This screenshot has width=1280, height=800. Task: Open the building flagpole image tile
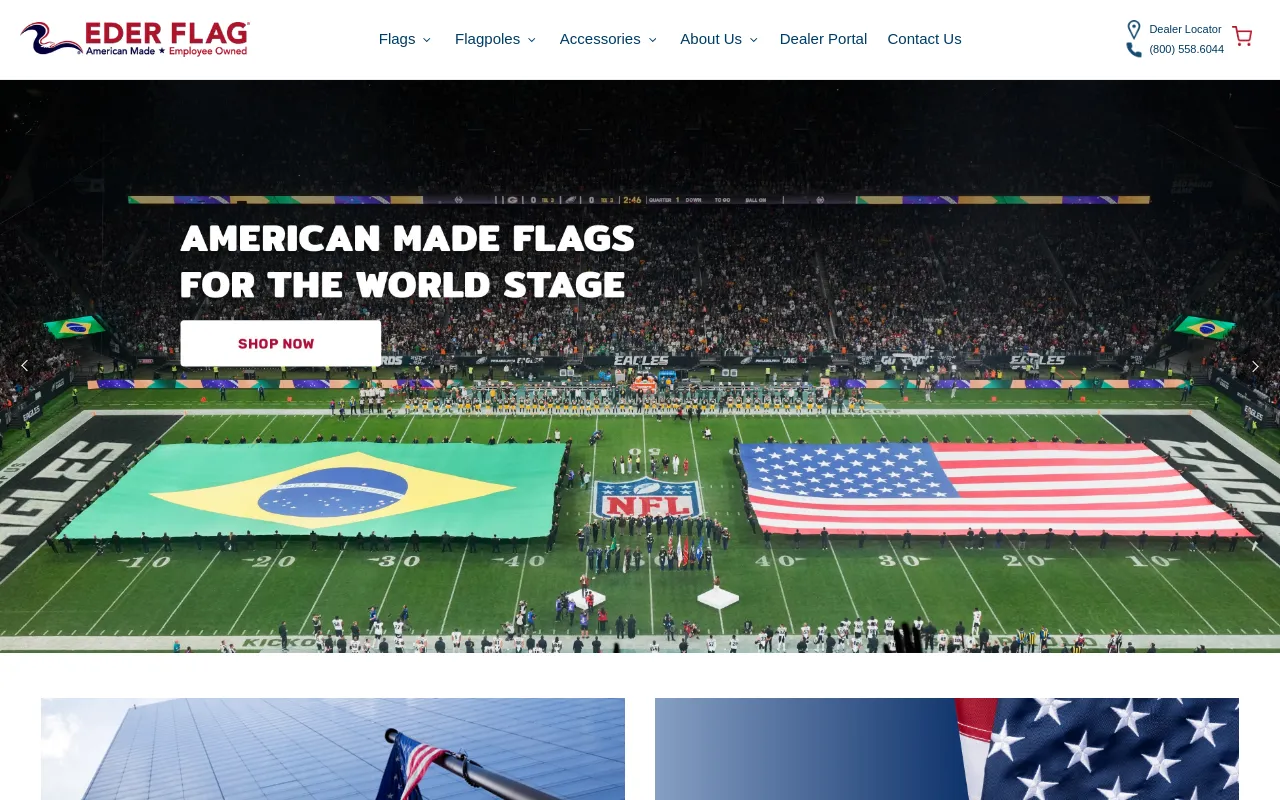tap(333, 749)
